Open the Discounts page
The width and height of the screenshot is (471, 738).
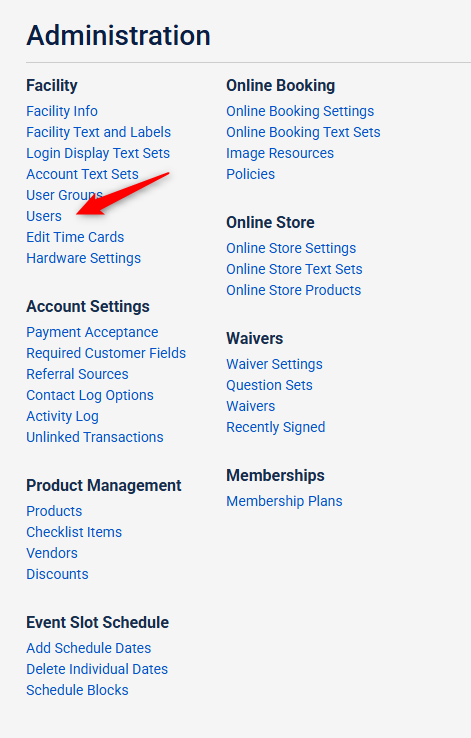[x=57, y=574]
